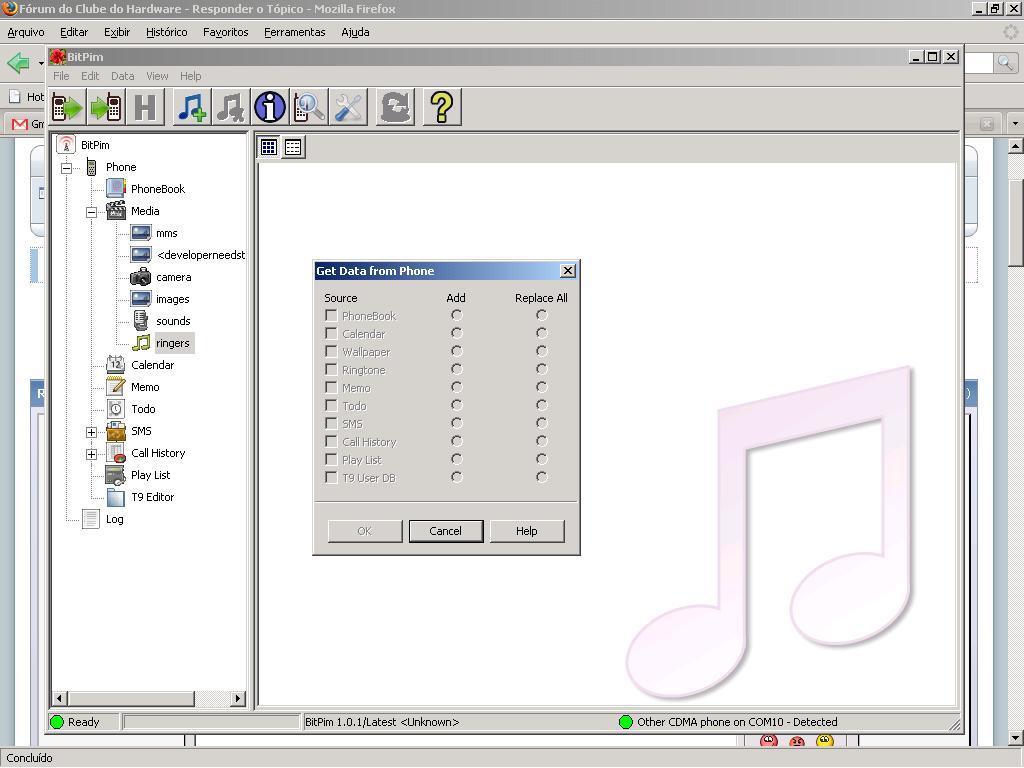This screenshot has width=1024, height=768.
Task: Click the add ringtone music note icon
Action: pyautogui.click(x=192, y=107)
